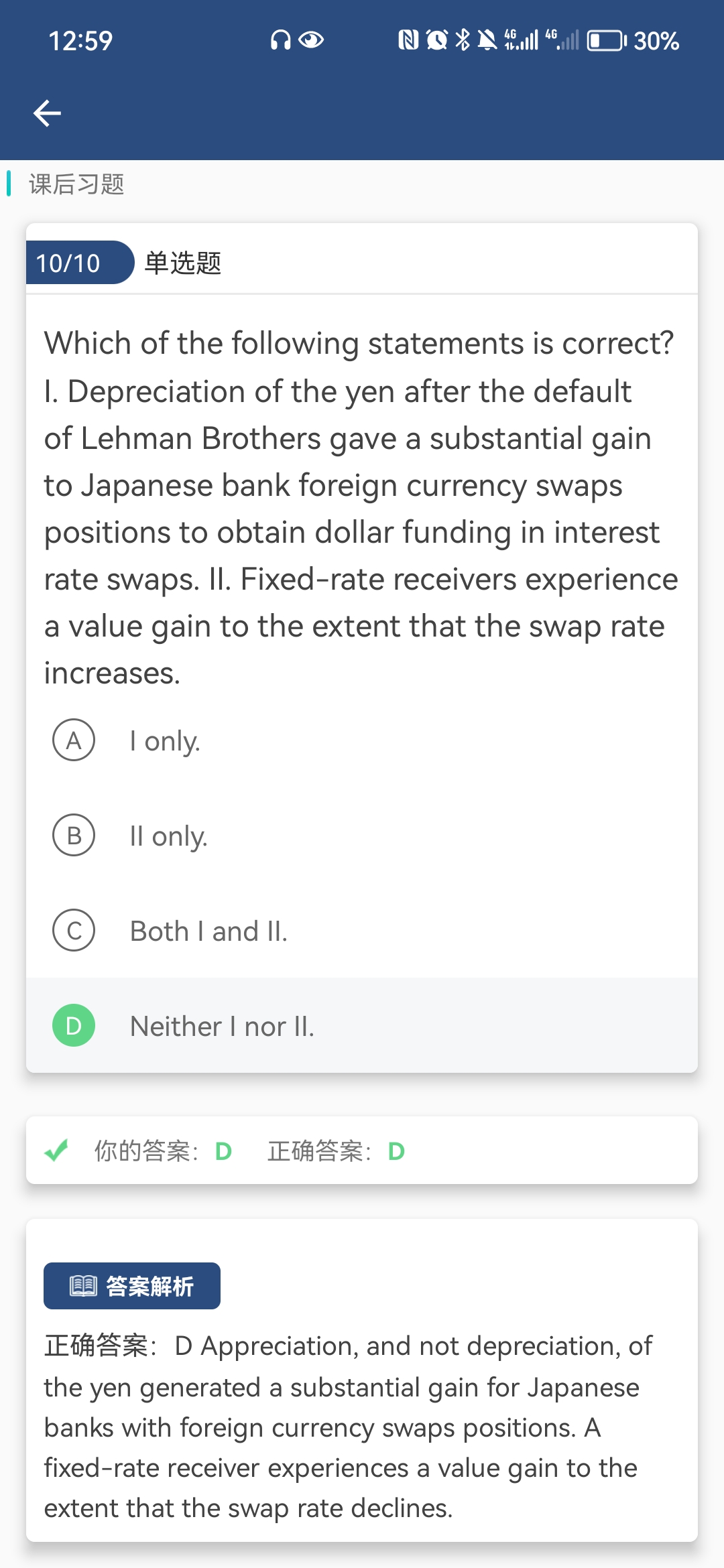Tap the 单选题 question type label
Image resolution: width=724 pixels, height=1568 pixels.
(183, 263)
